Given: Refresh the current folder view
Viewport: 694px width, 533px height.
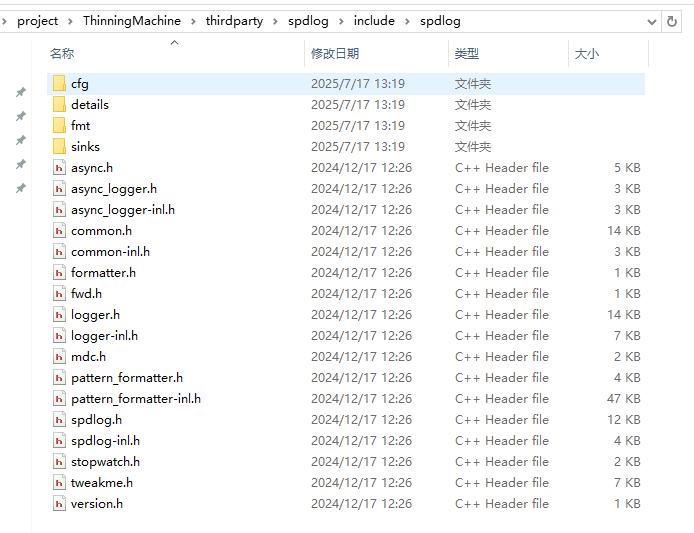Looking at the screenshot, I should [x=672, y=21].
